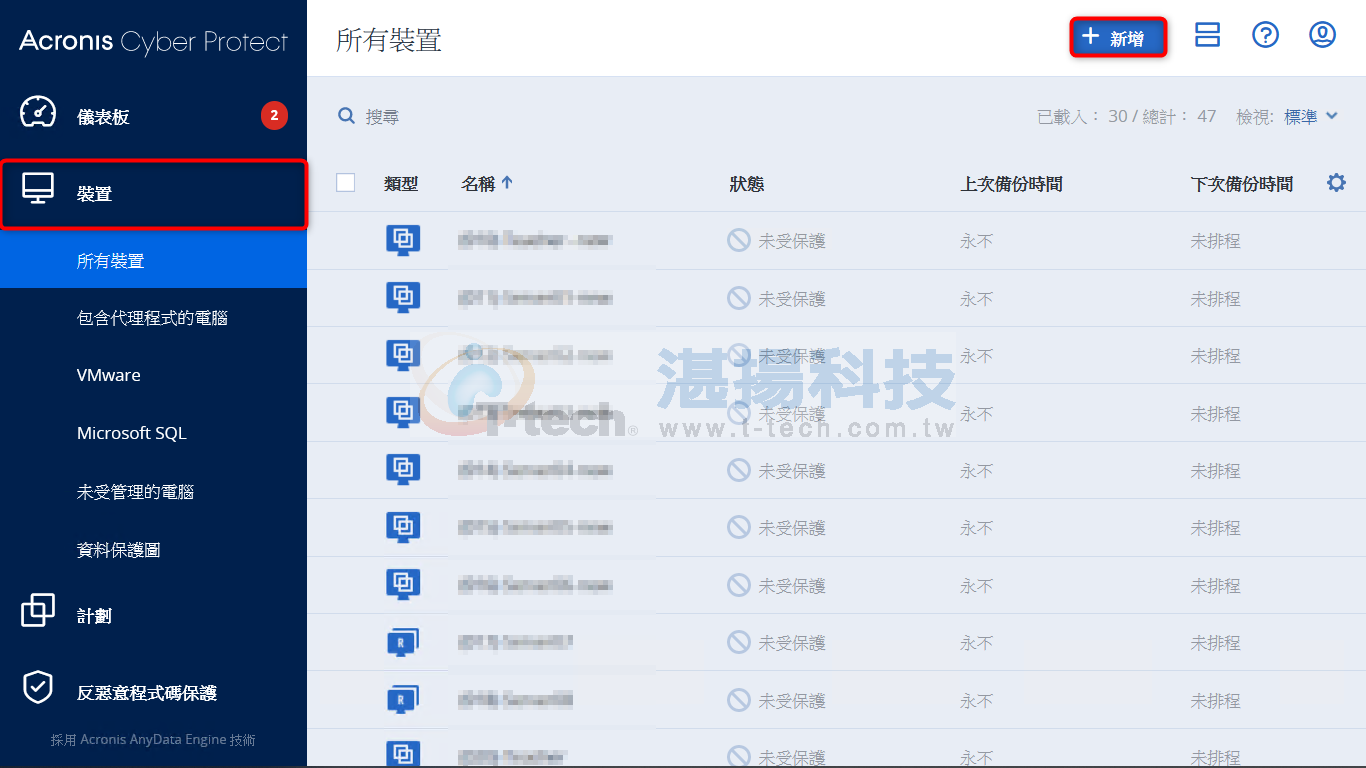Open 所有裝置 in the sidebar
The width and height of the screenshot is (1366, 768).
(x=153, y=260)
